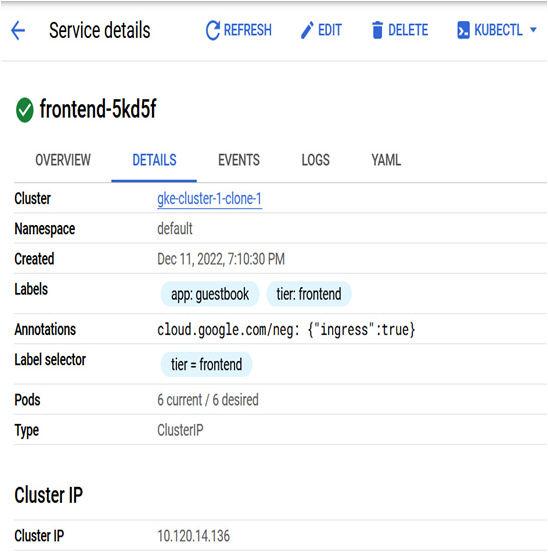Open the gke-cluster-1-clone-1 cluster link
The image size is (548, 555).
point(210,199)
